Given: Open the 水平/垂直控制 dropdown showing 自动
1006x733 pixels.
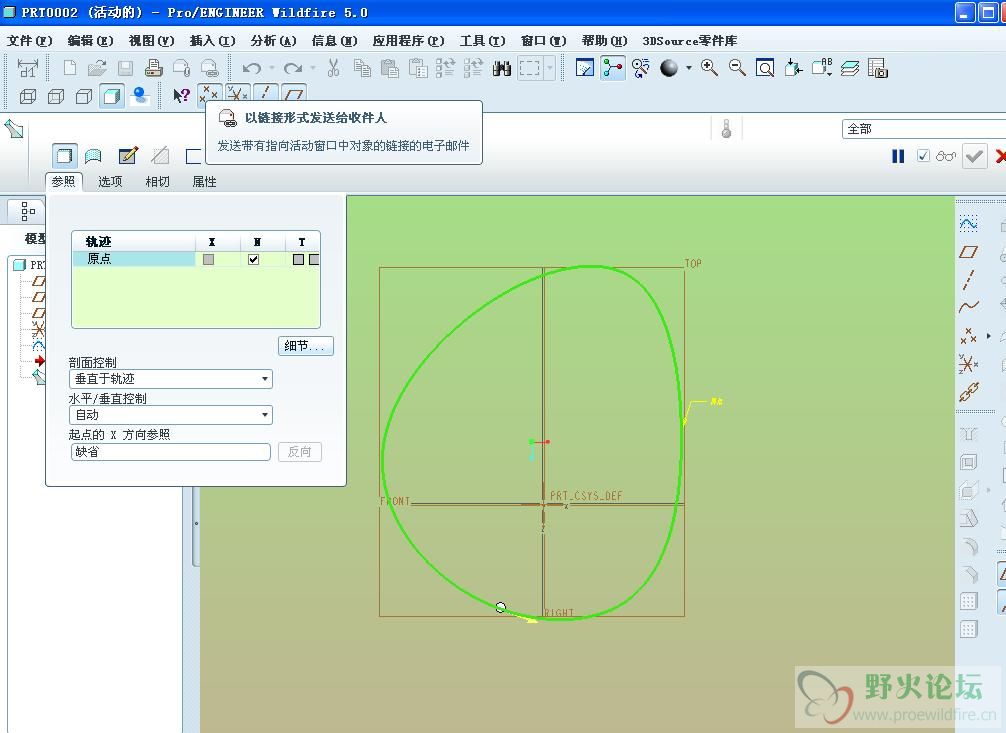Looking at the screenshot, I should click(171, 415).
